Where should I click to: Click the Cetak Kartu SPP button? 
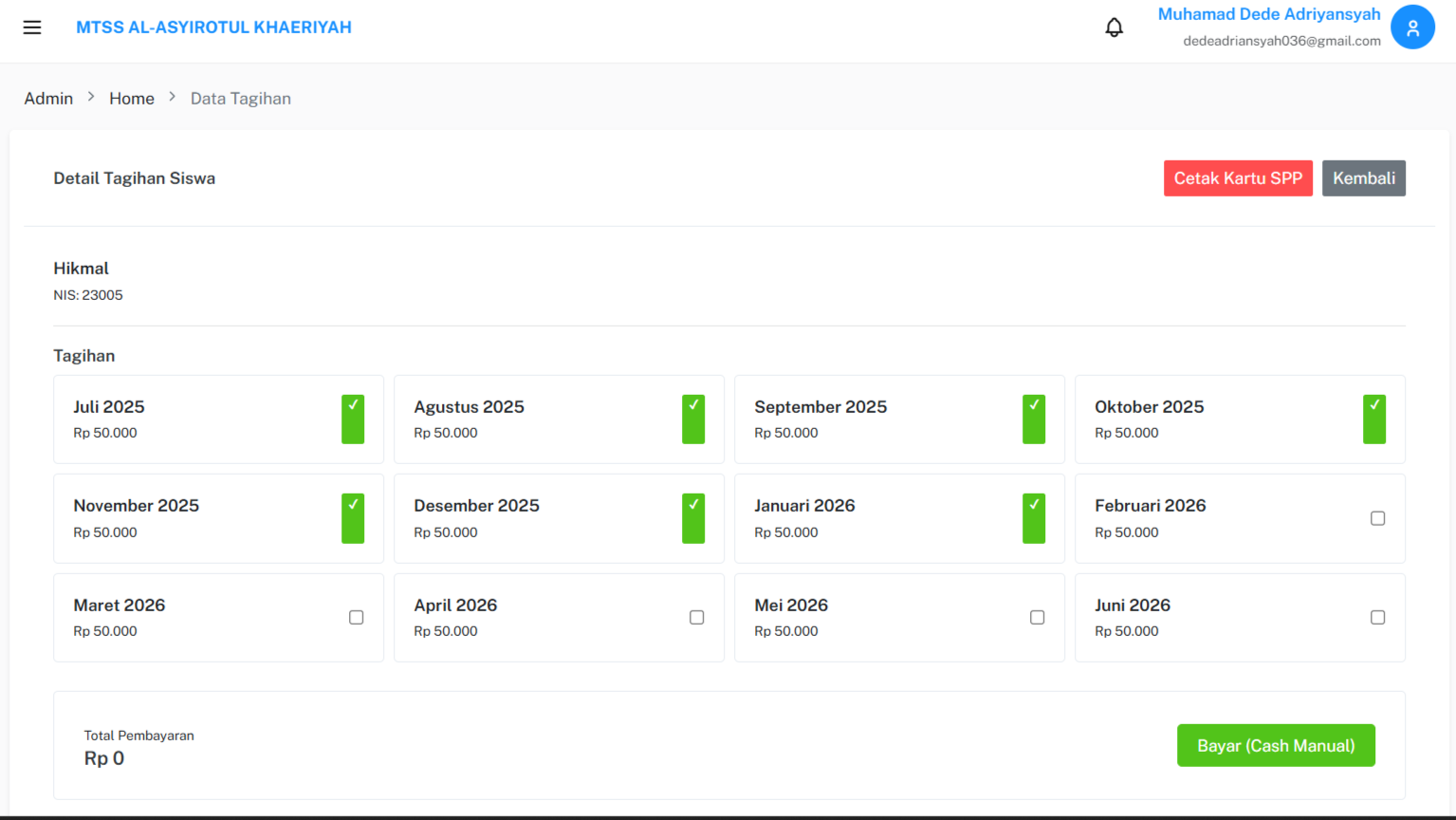point(1238,178)
